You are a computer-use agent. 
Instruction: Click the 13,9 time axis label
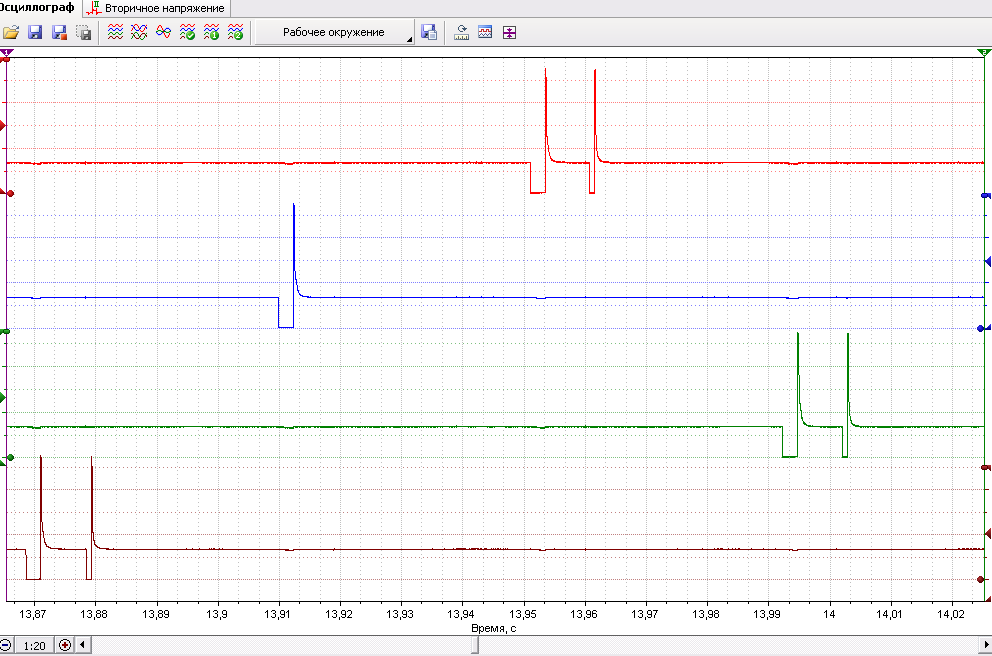(216, 614)
